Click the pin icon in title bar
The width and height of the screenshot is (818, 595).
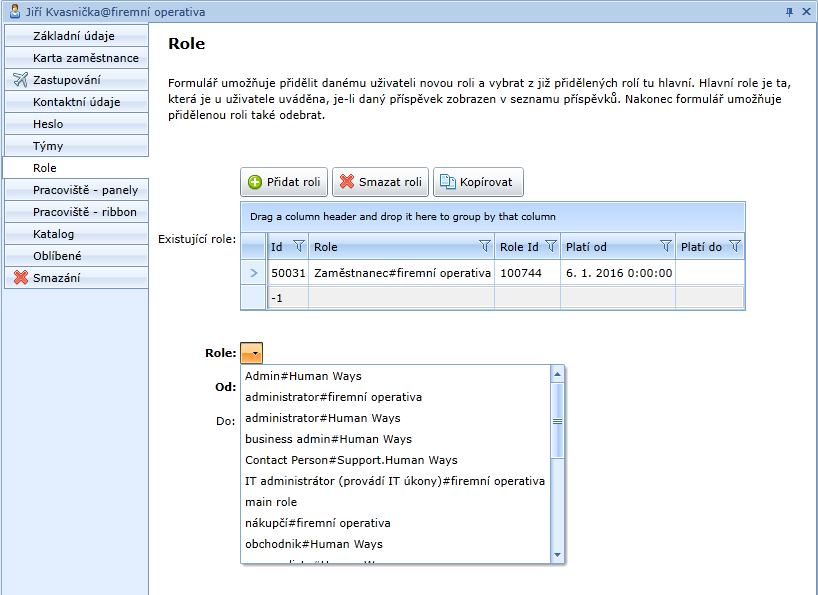click(789, 11)
